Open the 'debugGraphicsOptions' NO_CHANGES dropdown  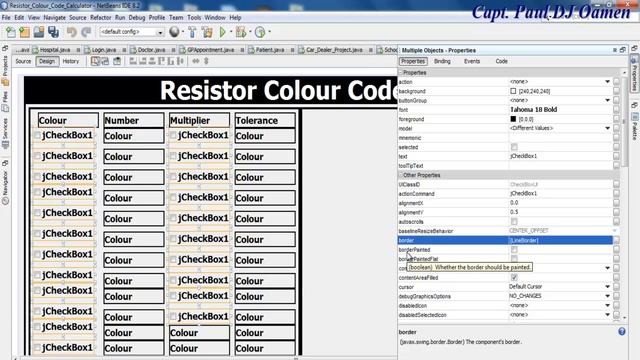[607, 296]
